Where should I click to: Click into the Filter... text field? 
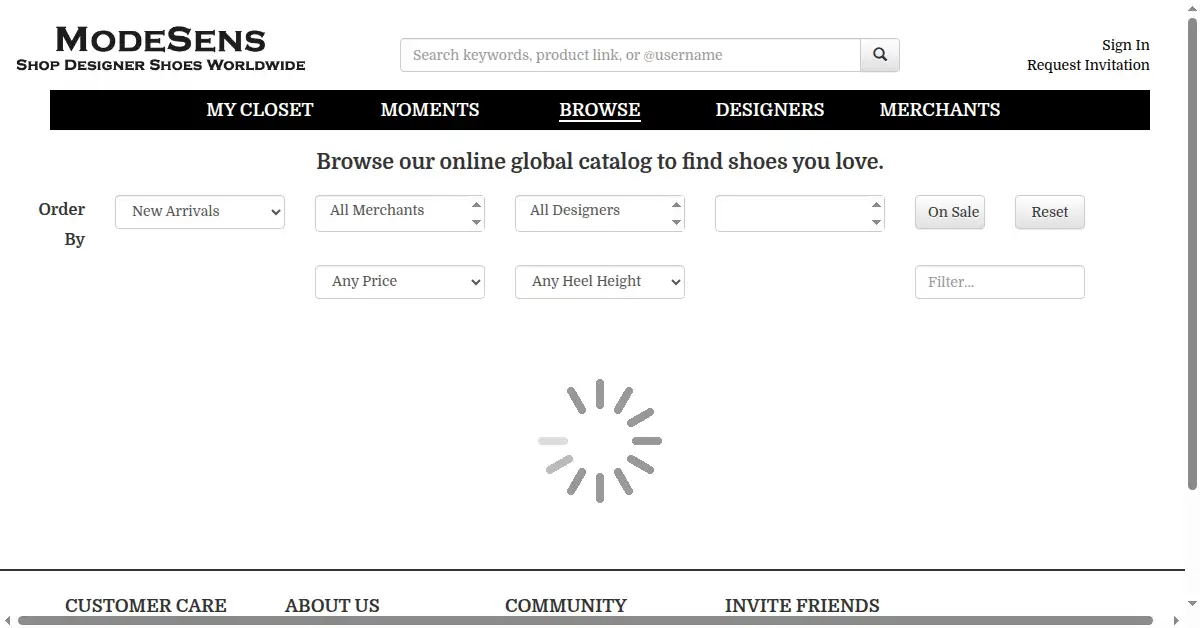tap(1000, 282)
